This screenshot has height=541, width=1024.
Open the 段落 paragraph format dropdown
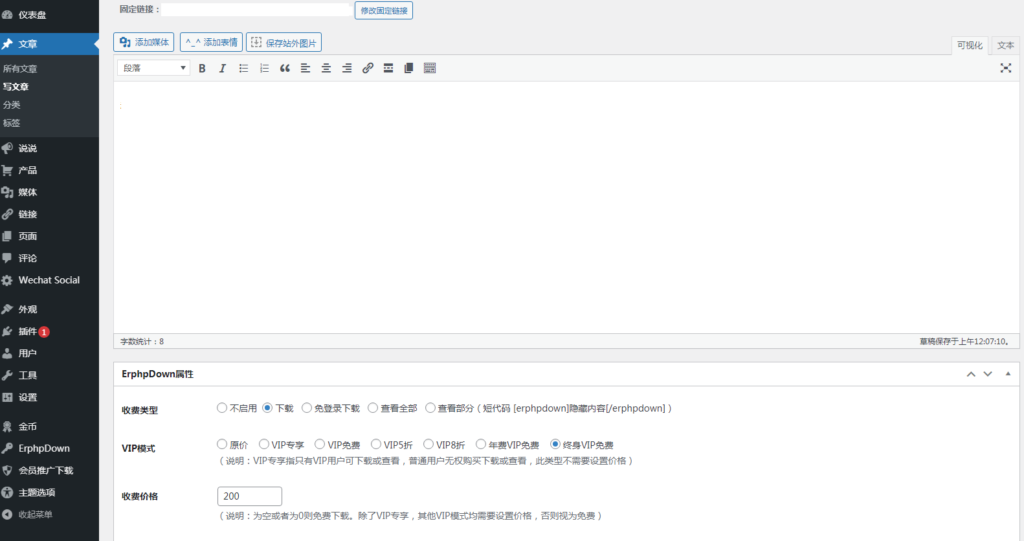153,68
